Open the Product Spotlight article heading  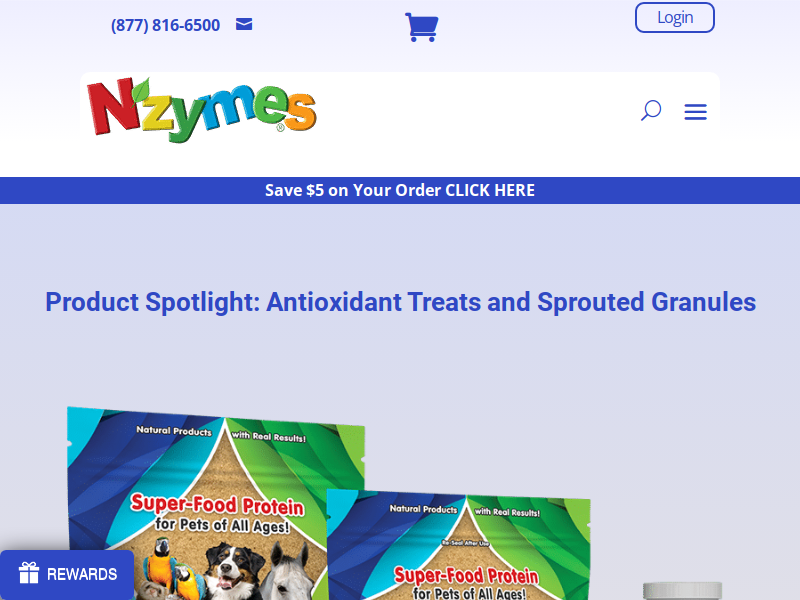[x=401, y=302]
